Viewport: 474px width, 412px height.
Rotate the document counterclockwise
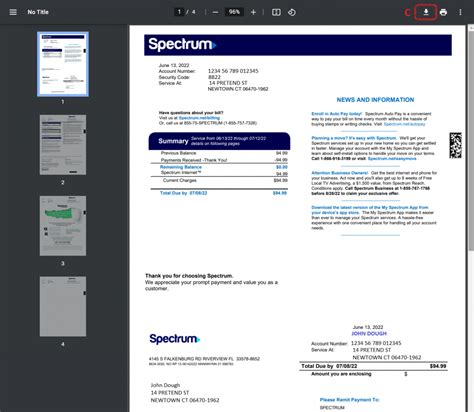pyautogui.click(x=292, y=12)
